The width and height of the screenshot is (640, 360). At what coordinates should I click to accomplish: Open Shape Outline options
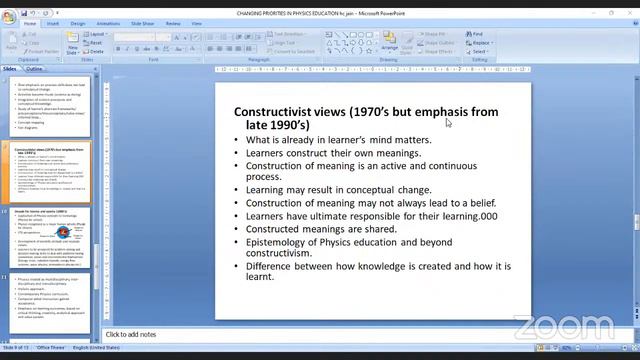(436, 43)
